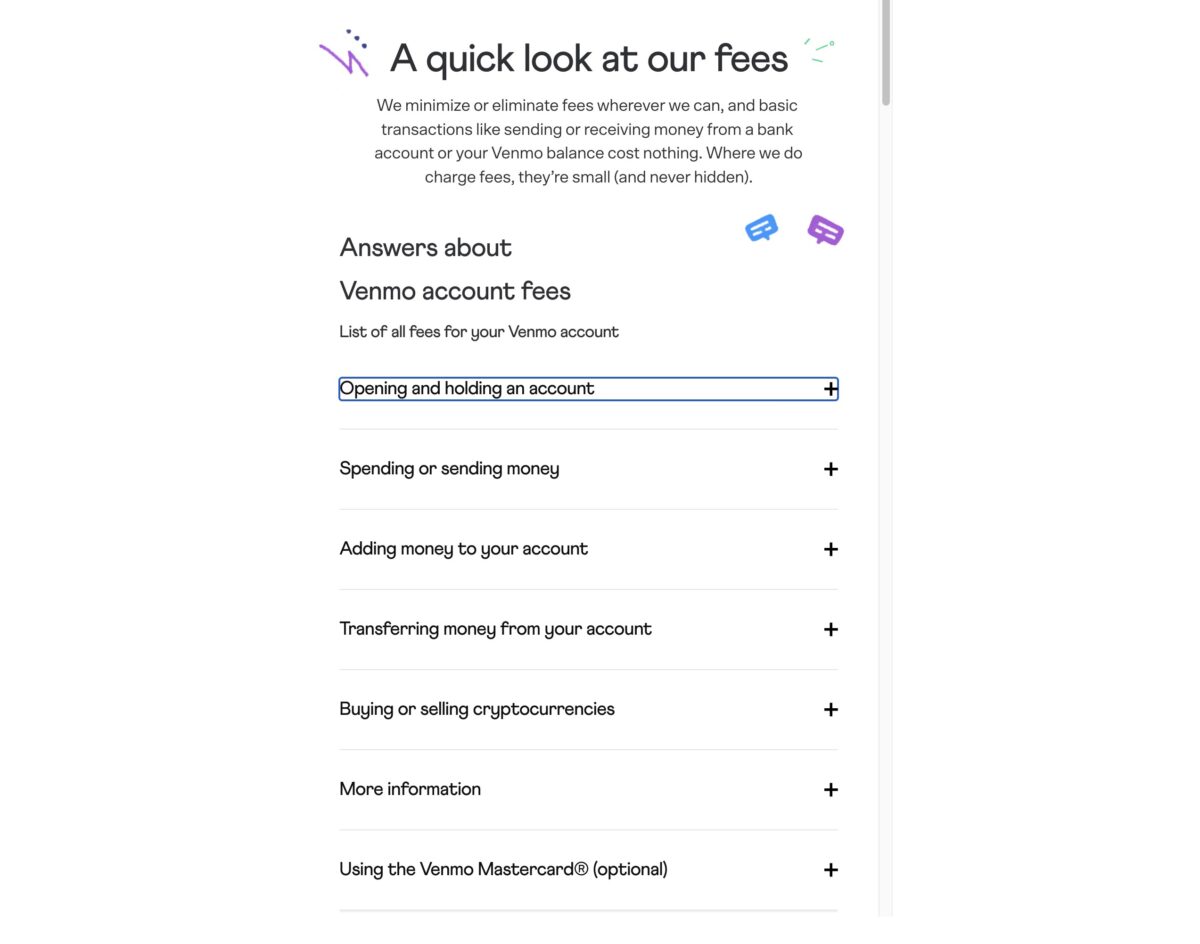This screenshot has width=1200, height=944.
Task: Click plus icon beside Transferring money from your account
Action: pyautogui.click(x=830, y=629)
